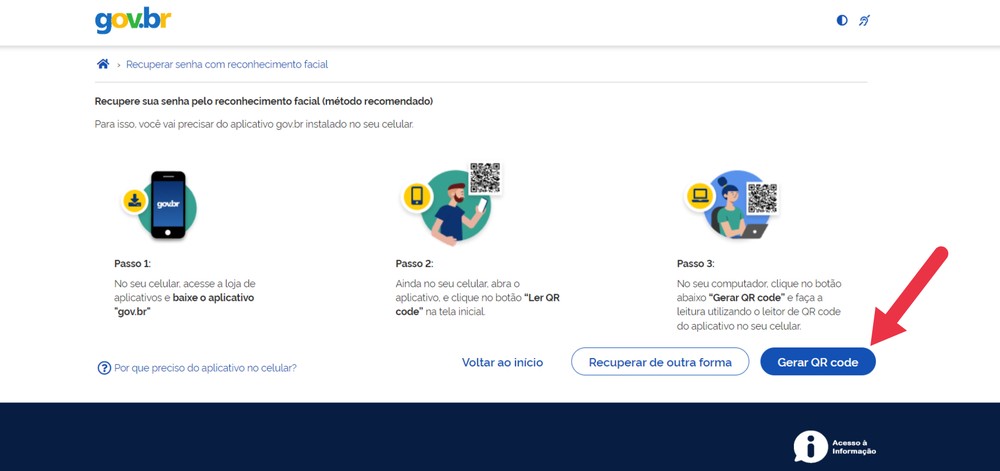Click 'Voltar ao início' link
Viewport: 1000px width, 471px height.
503,362
